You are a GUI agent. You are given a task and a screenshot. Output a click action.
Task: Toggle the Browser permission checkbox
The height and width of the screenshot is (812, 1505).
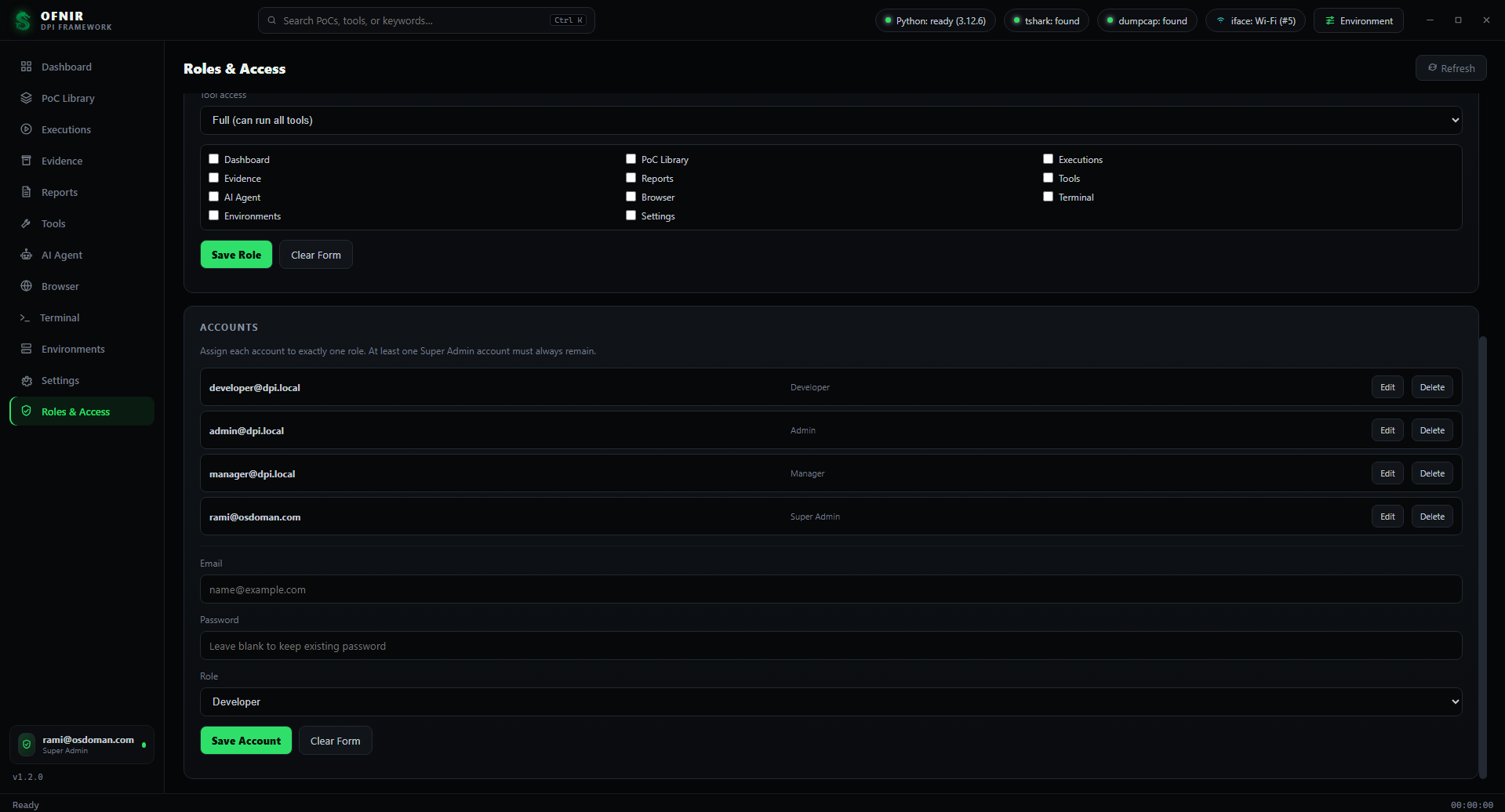[631, 196]
